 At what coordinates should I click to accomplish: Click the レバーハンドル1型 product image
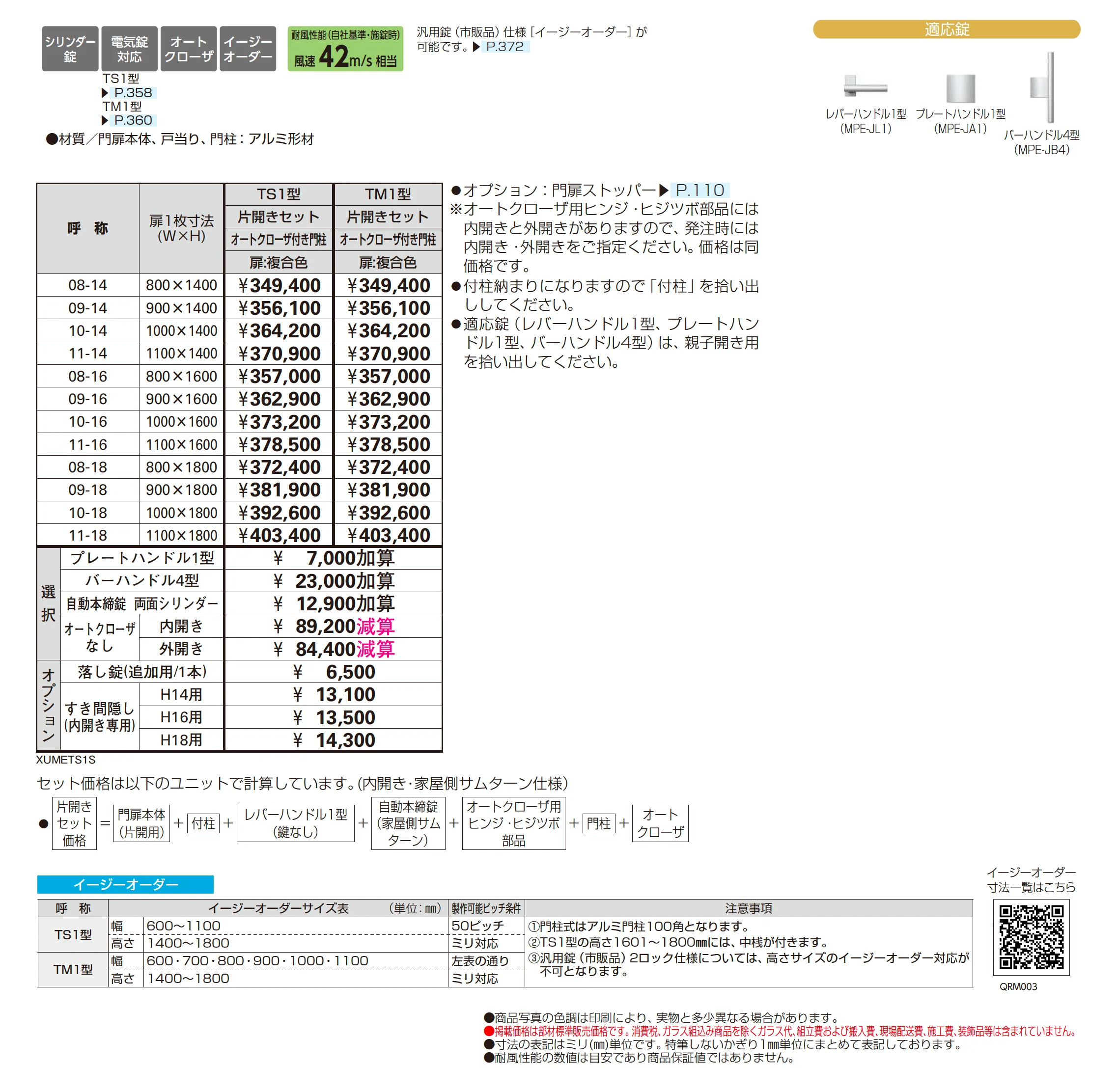pos(866,86)
